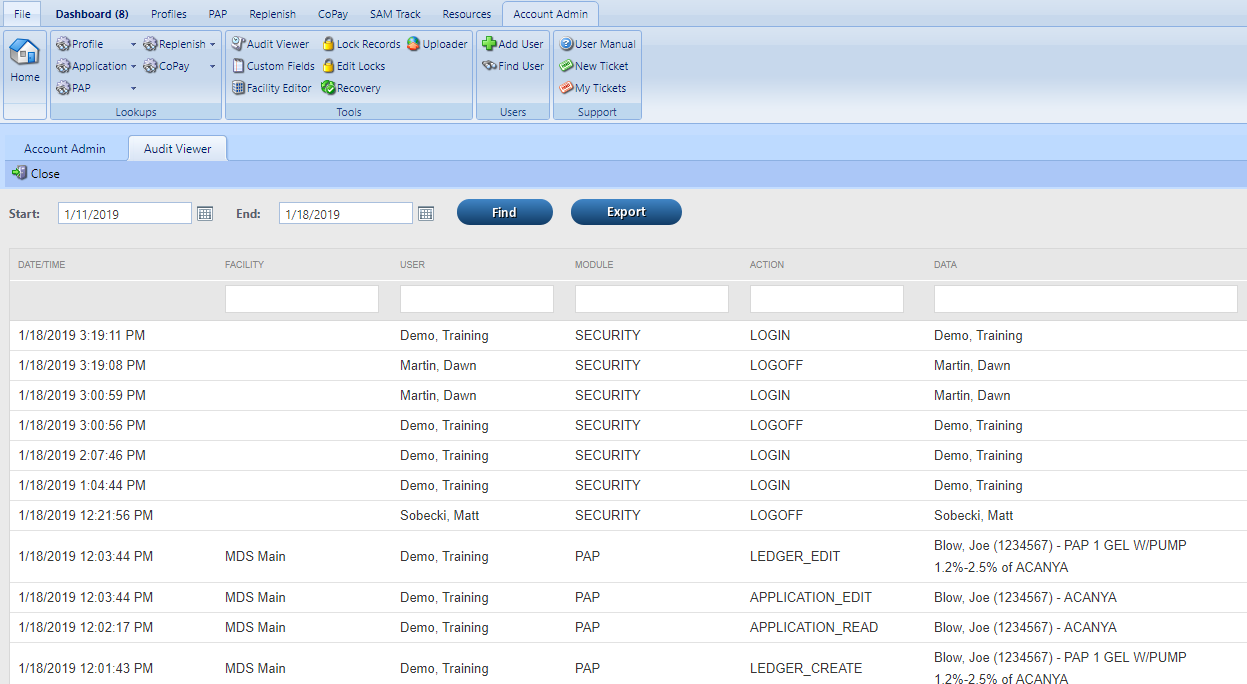Open the Uploader tool

[x=437, y=43]
